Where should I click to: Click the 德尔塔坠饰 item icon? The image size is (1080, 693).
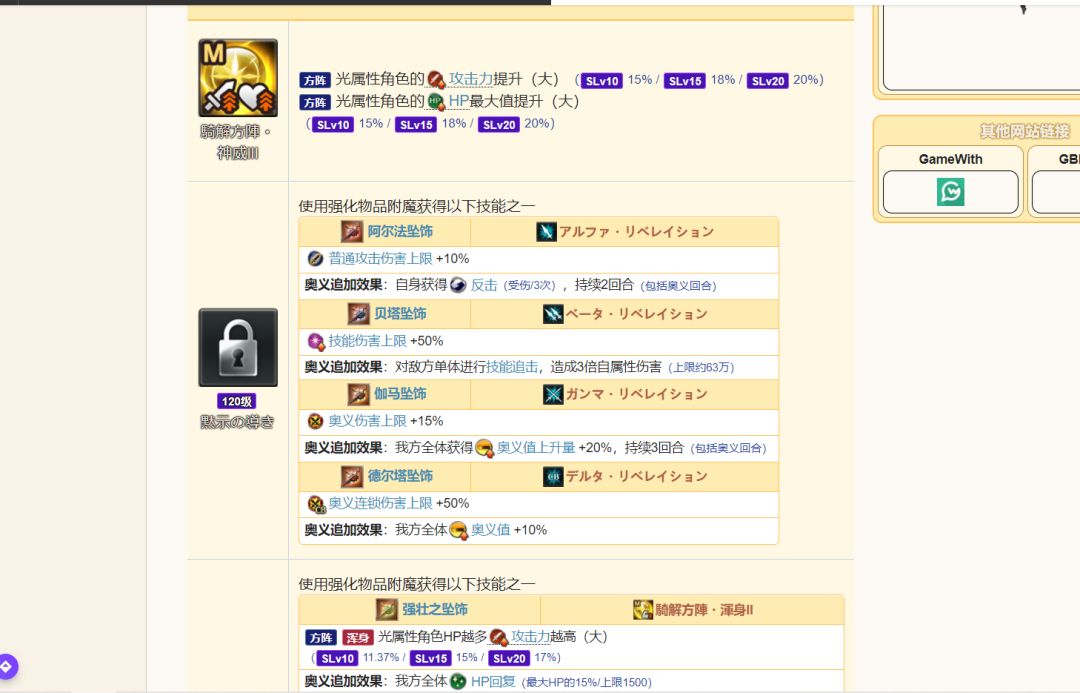click(352, 476)
